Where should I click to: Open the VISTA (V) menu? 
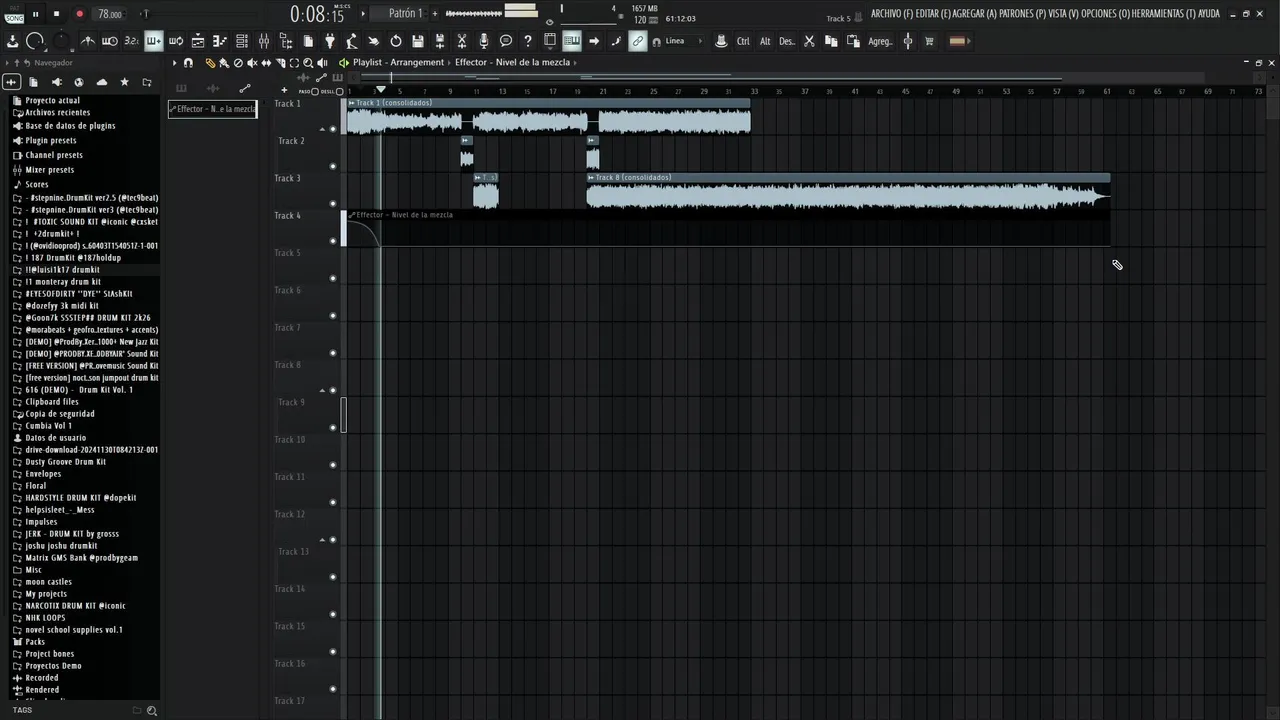pyautogui.click(x=1064, y=14)
